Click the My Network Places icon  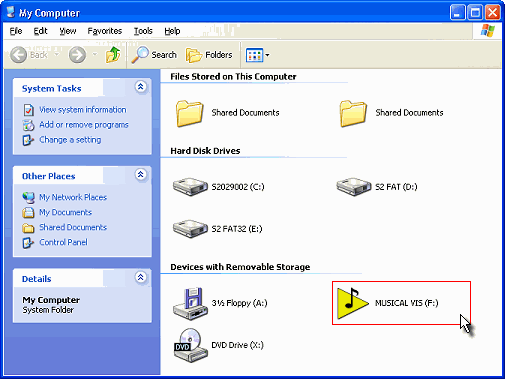pyautogui.click(x=29, y=197)
